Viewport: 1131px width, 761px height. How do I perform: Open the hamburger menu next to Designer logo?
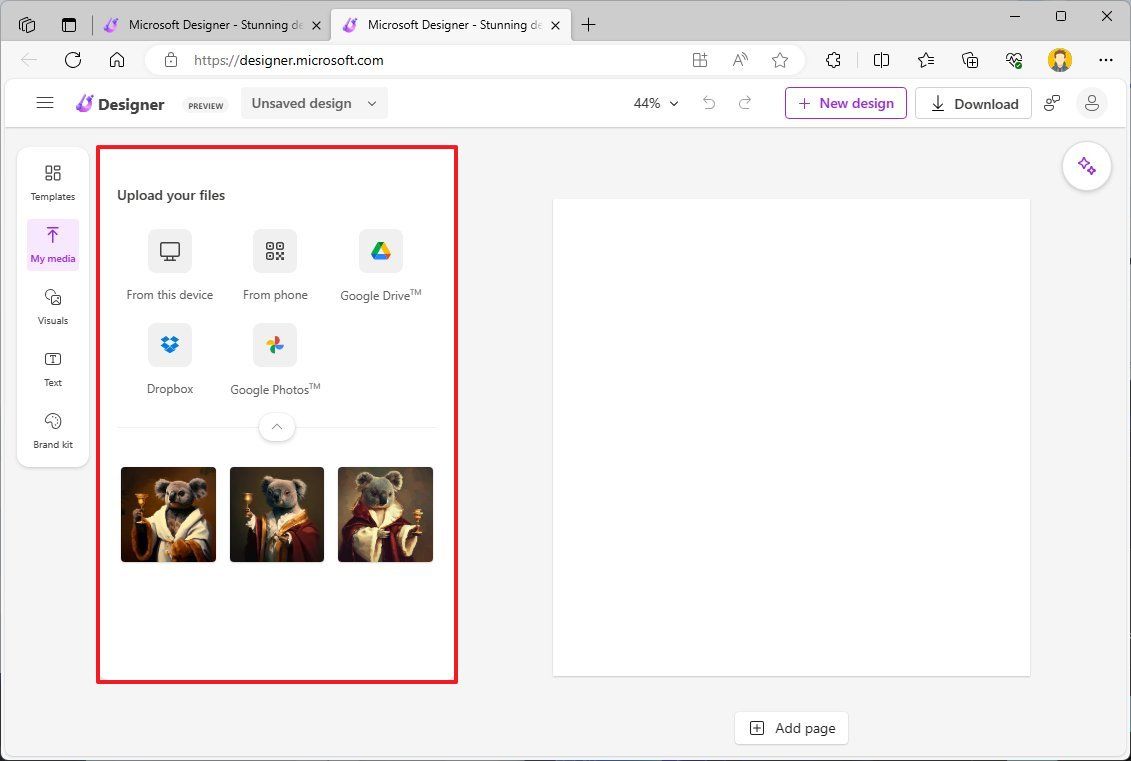[44, 102]
